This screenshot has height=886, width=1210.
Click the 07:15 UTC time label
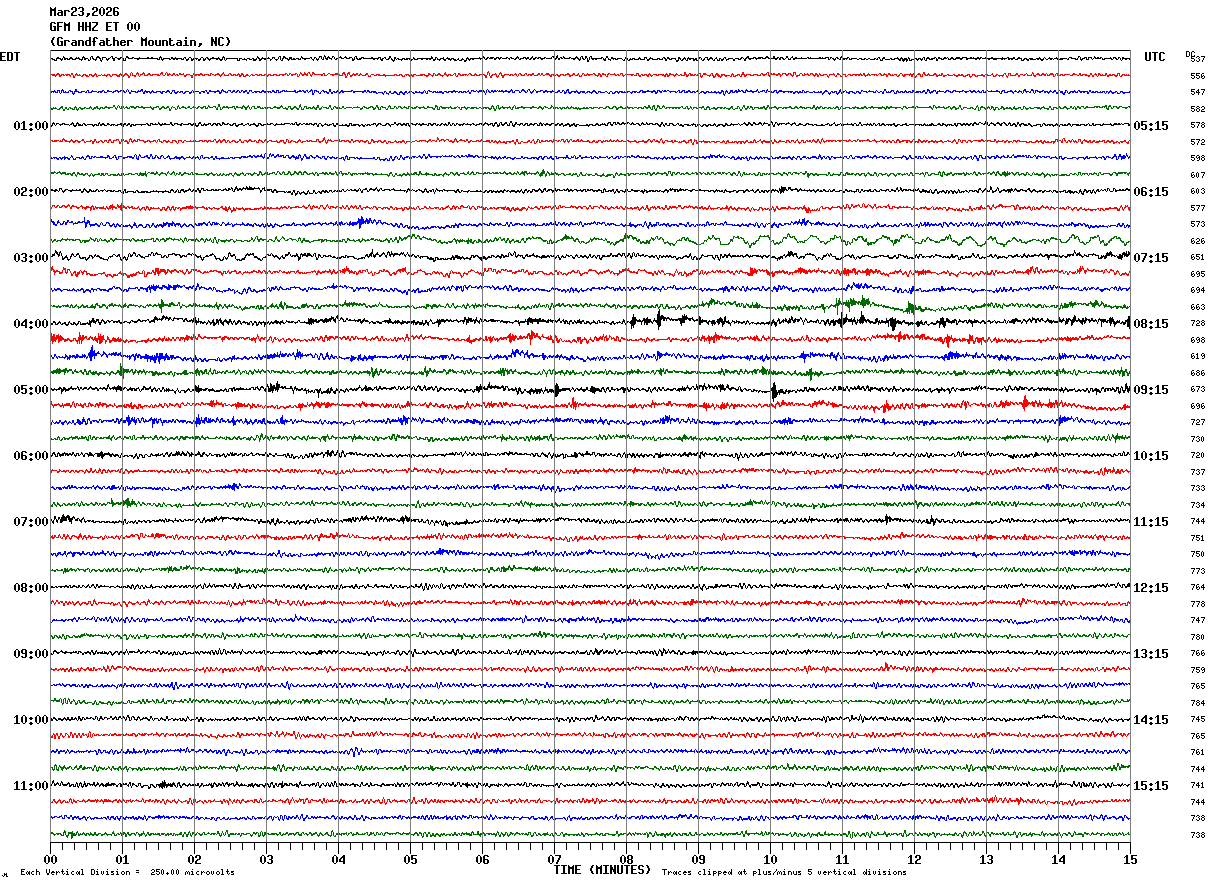click(x=1151, y=258)
